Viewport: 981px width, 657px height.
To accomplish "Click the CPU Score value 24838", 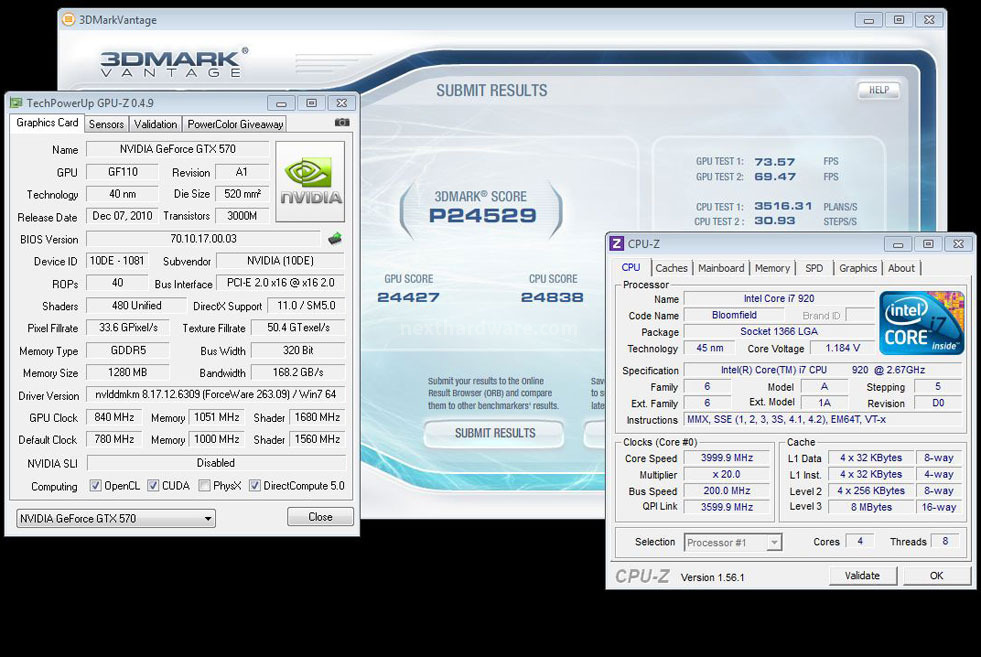I will [552, 297].
